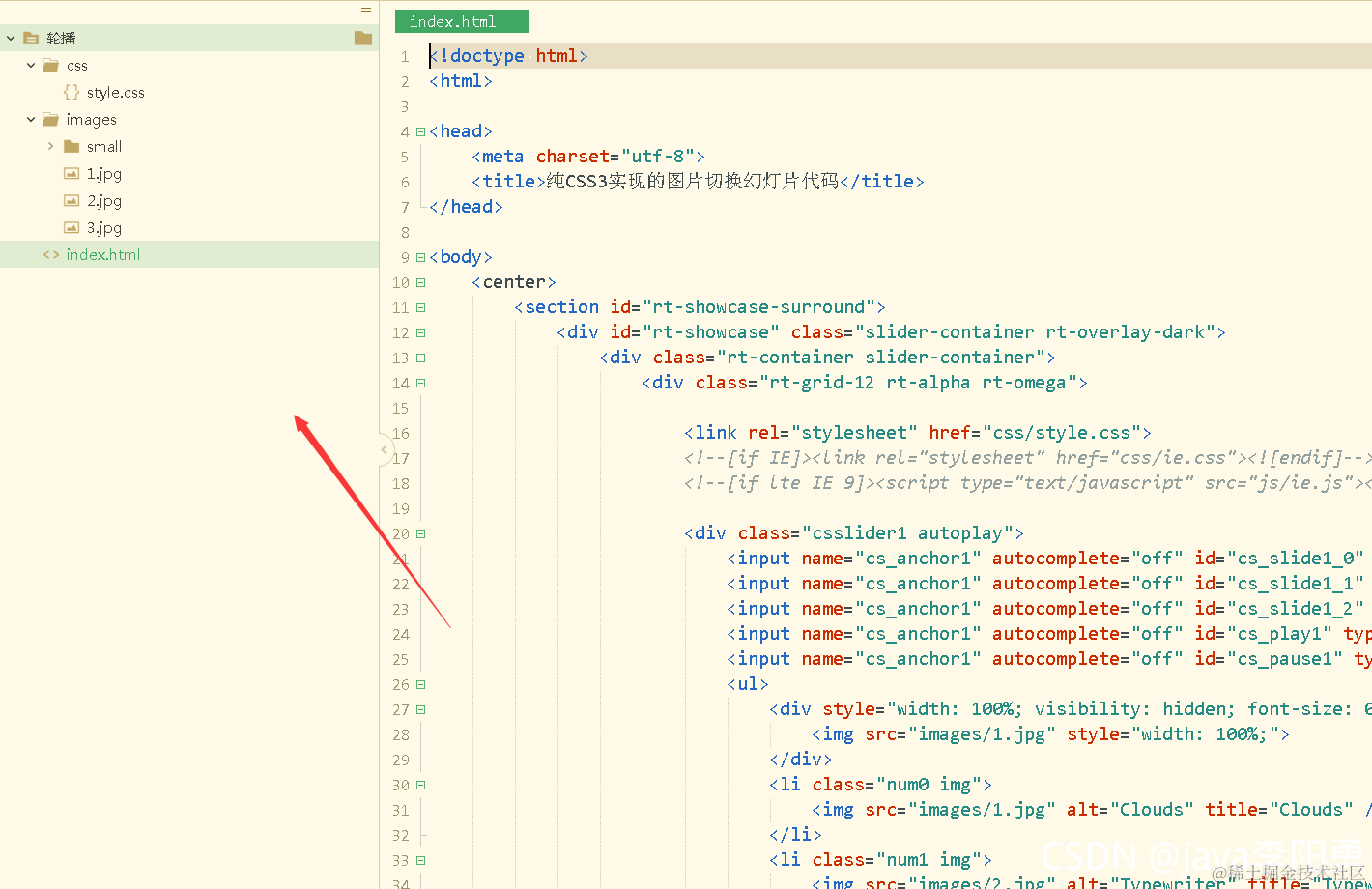1372x889 pixels.
Task: Click the if IE conditional comment line
Action: 1028,458
